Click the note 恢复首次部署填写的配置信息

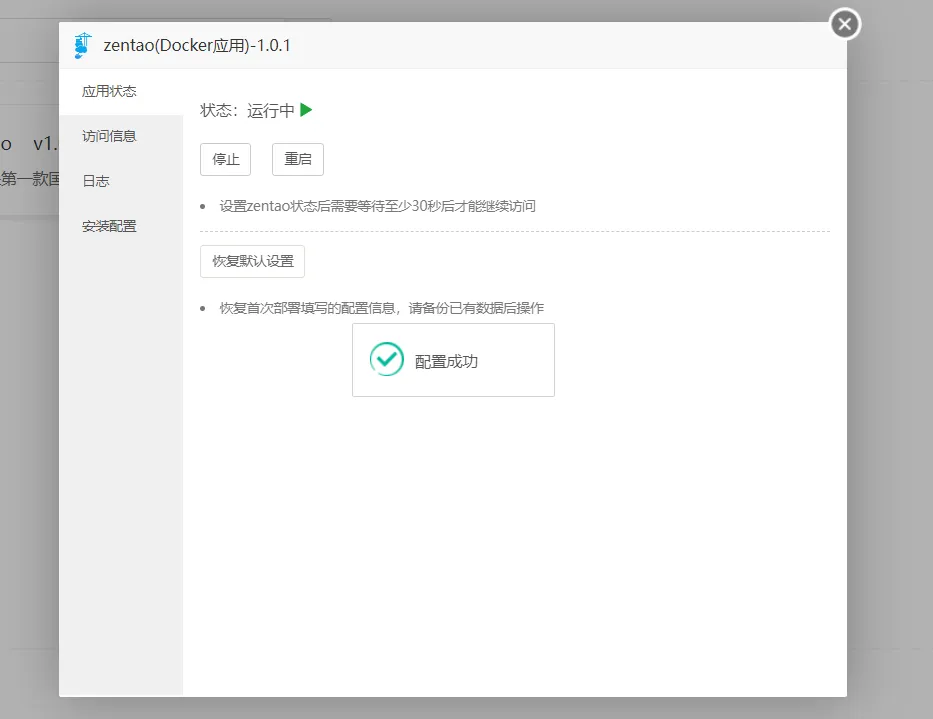[x=381, y=308]
